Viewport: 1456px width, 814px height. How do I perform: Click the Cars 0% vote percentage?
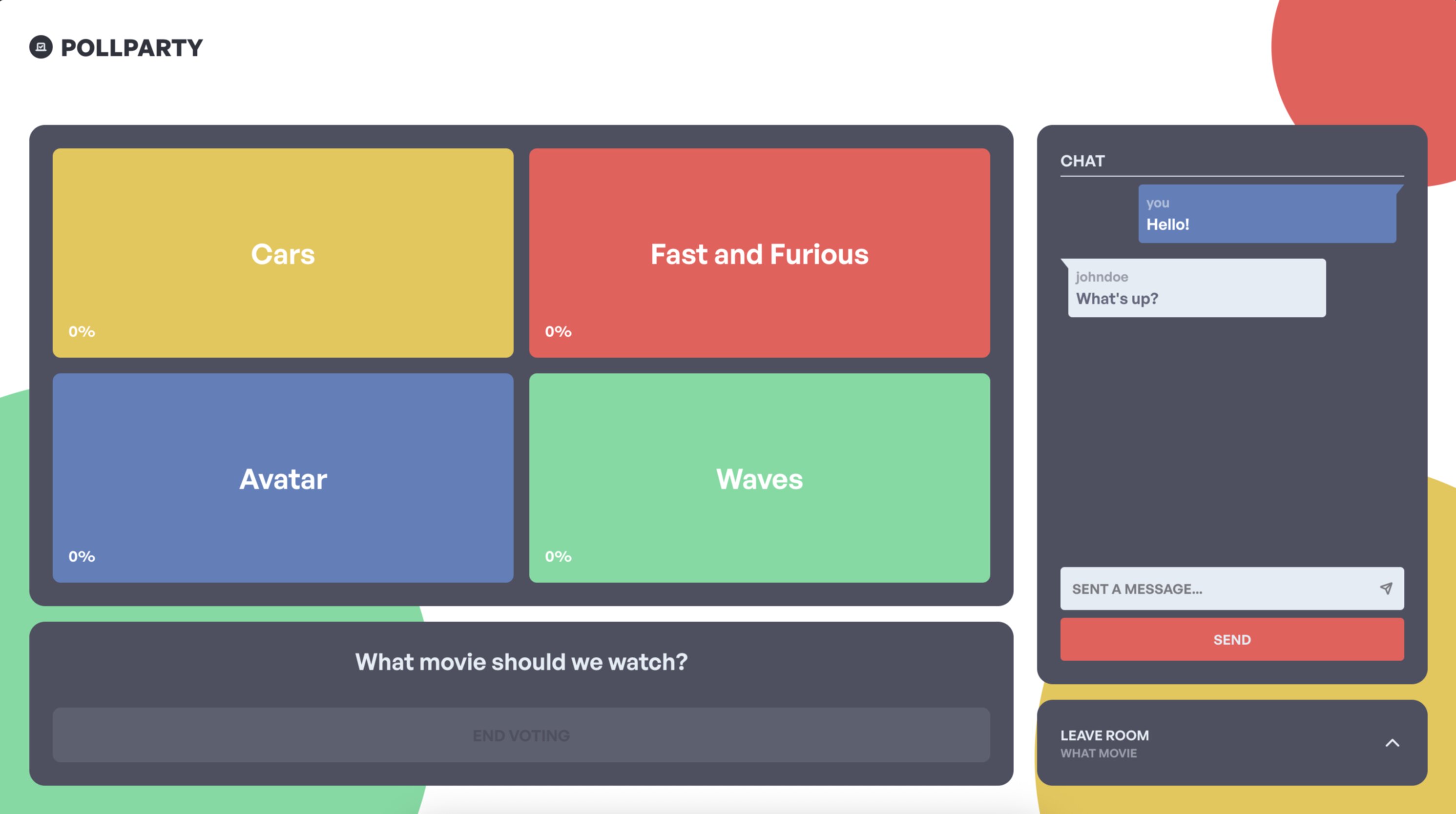[82, 331]
